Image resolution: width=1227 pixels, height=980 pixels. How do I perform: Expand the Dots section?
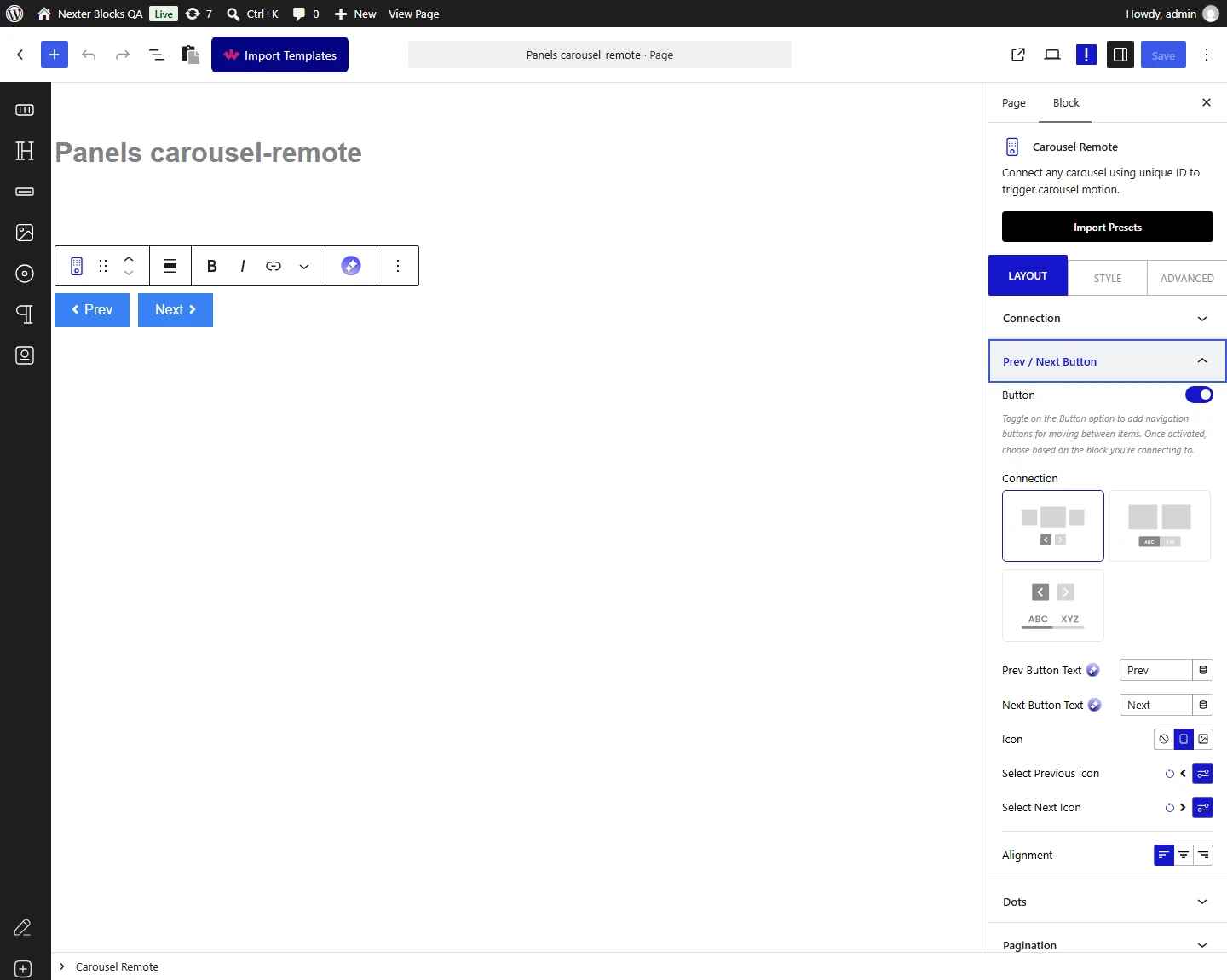[x=1108, y=902]
